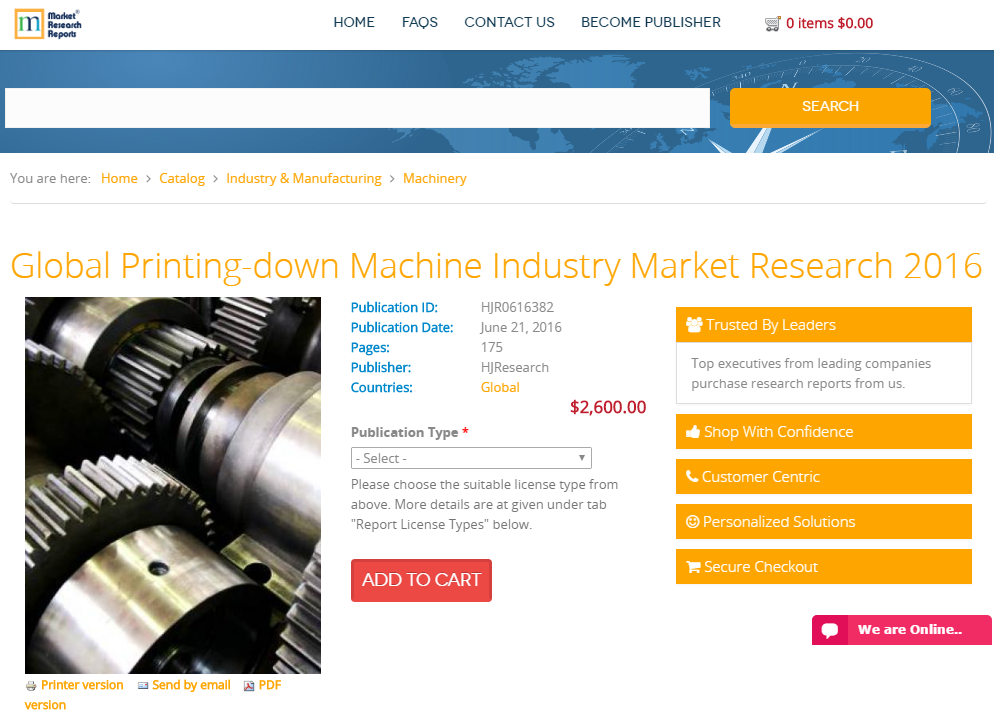
Task: Click the $2,600.00 price text
Action: [608, 407]
